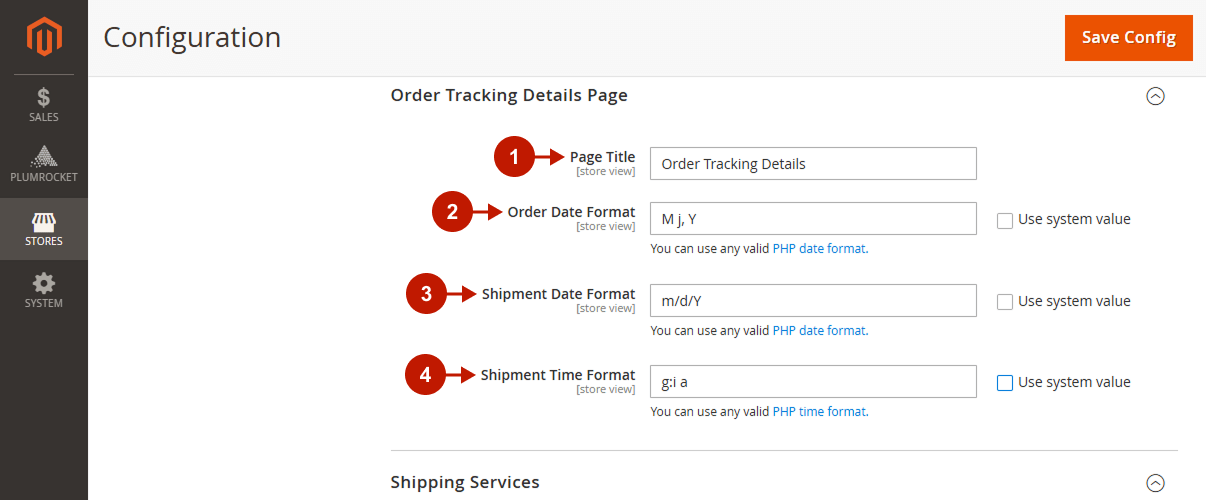
Task: Collapse the Order Tracking Details Page section
Action: point(1155,96)
